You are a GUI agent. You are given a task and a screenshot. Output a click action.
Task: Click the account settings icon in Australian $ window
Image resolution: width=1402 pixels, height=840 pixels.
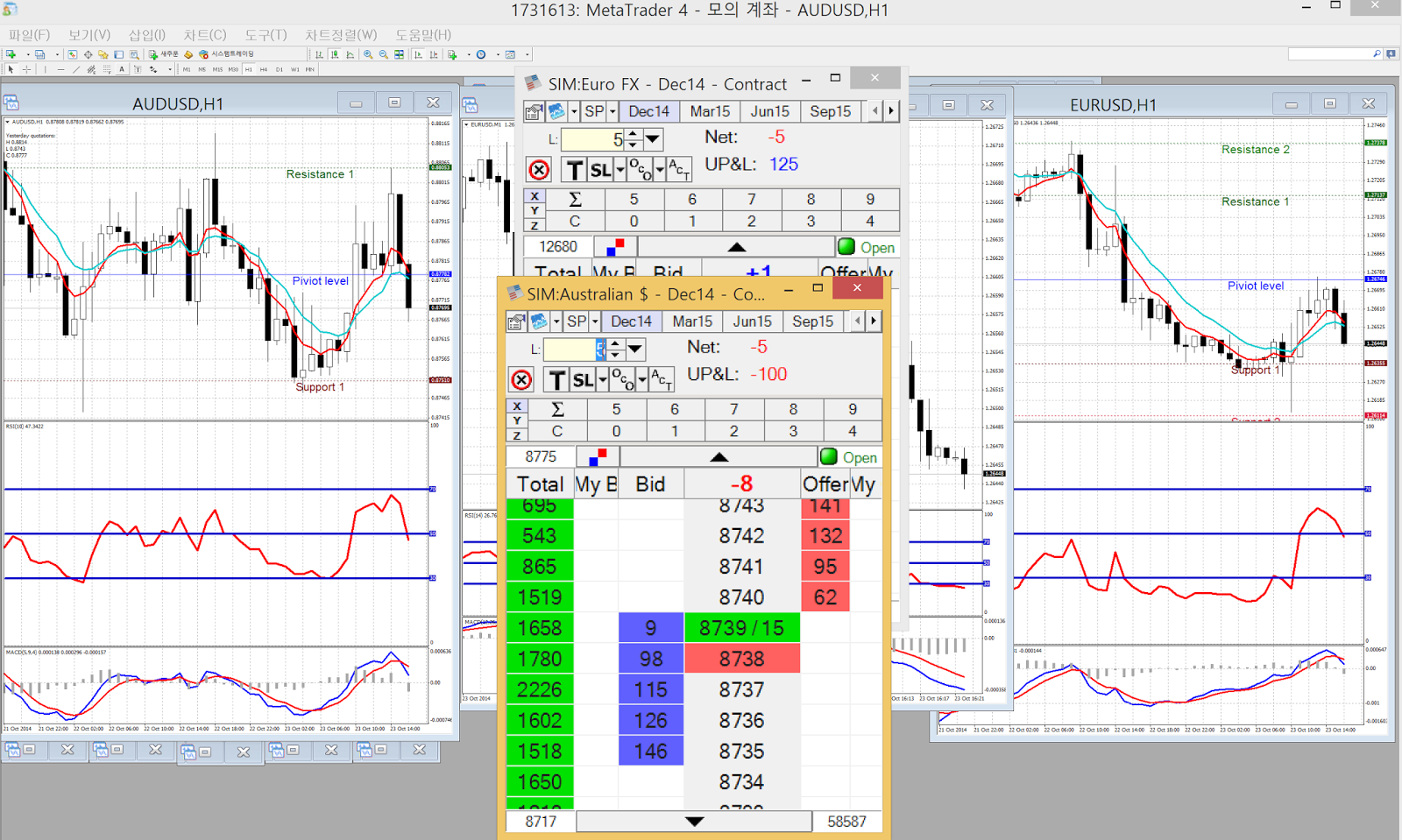517,321
